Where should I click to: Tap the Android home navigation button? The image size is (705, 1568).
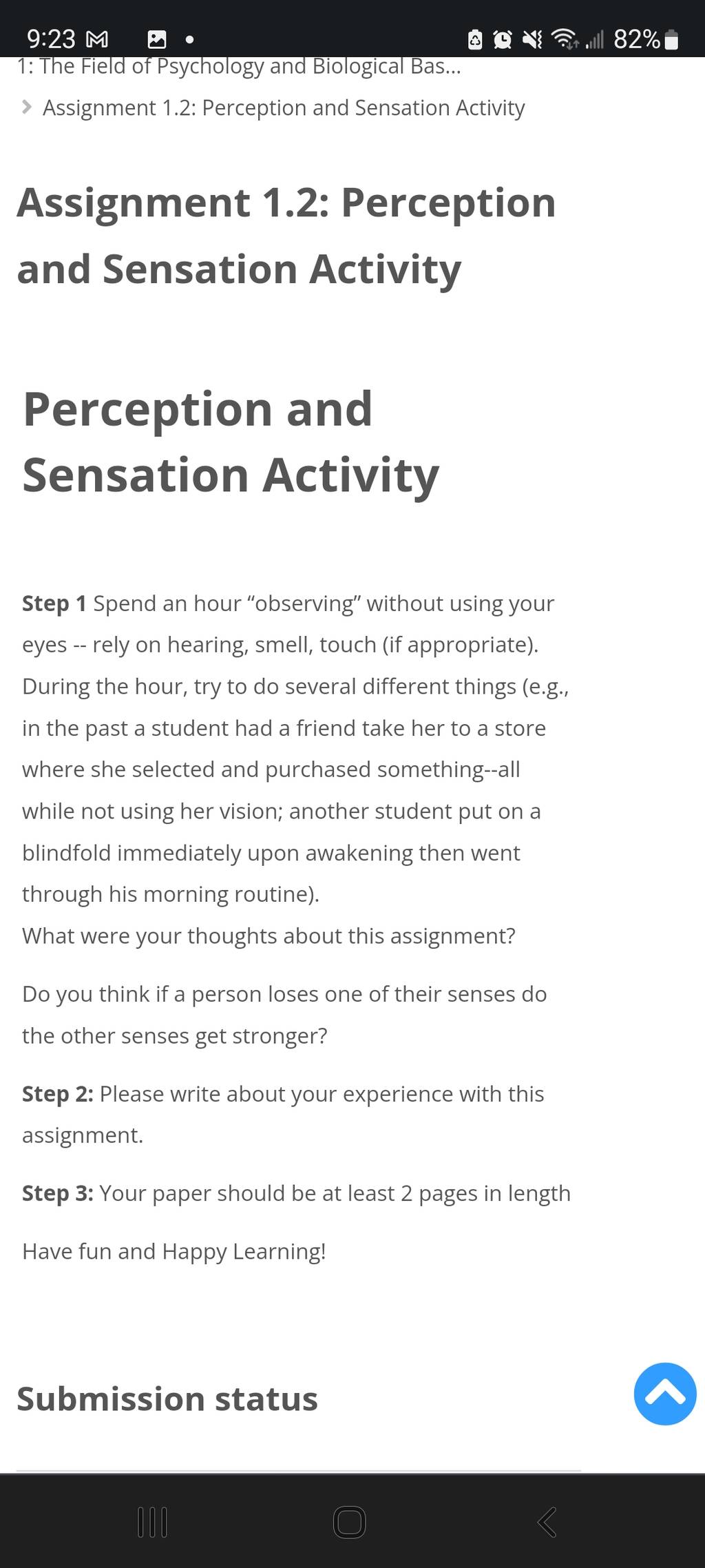tap(349, 1523)
